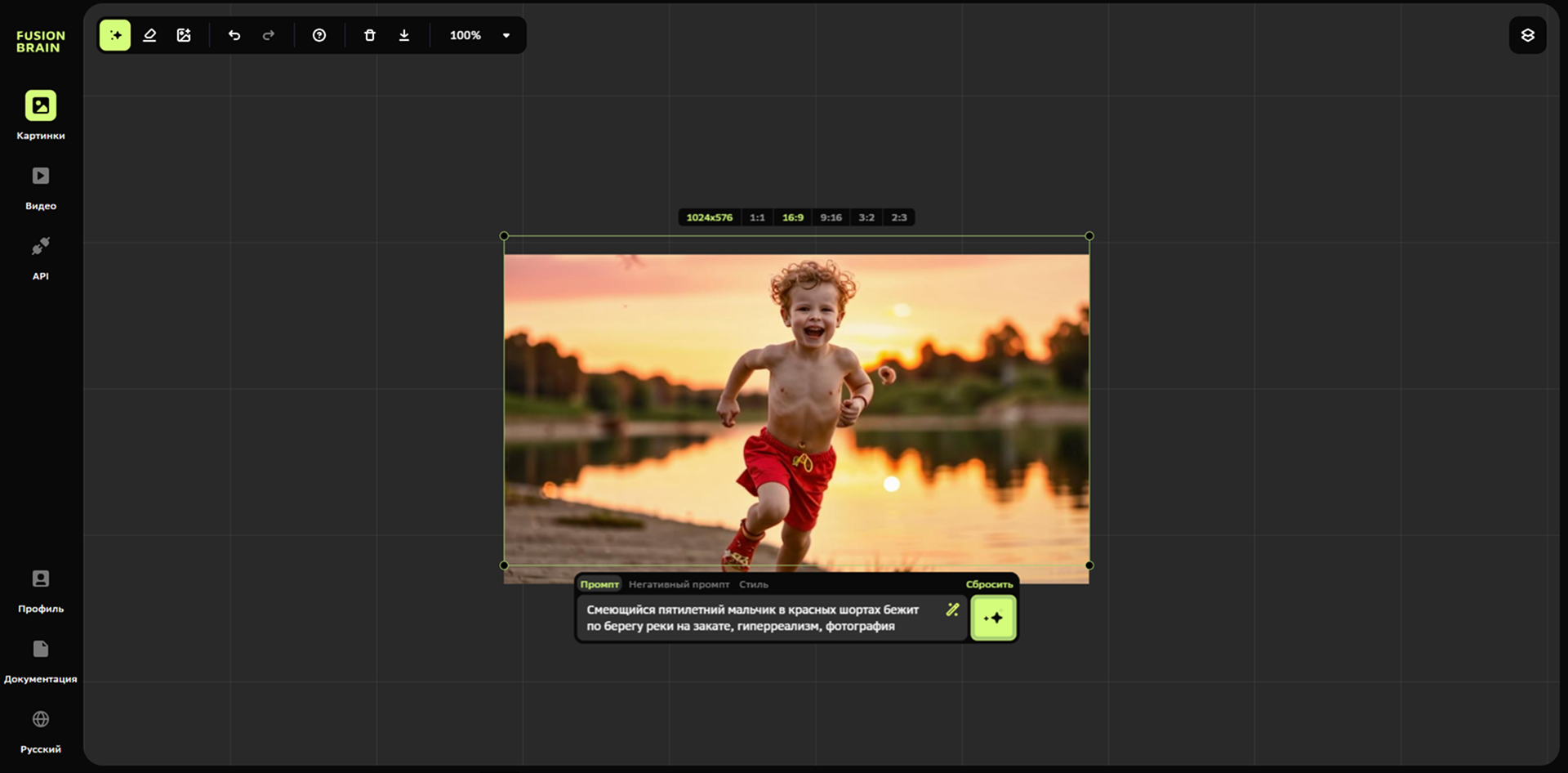
Task: Select the 1:1 aspect ratio
Action: click(x=757, y=217)
